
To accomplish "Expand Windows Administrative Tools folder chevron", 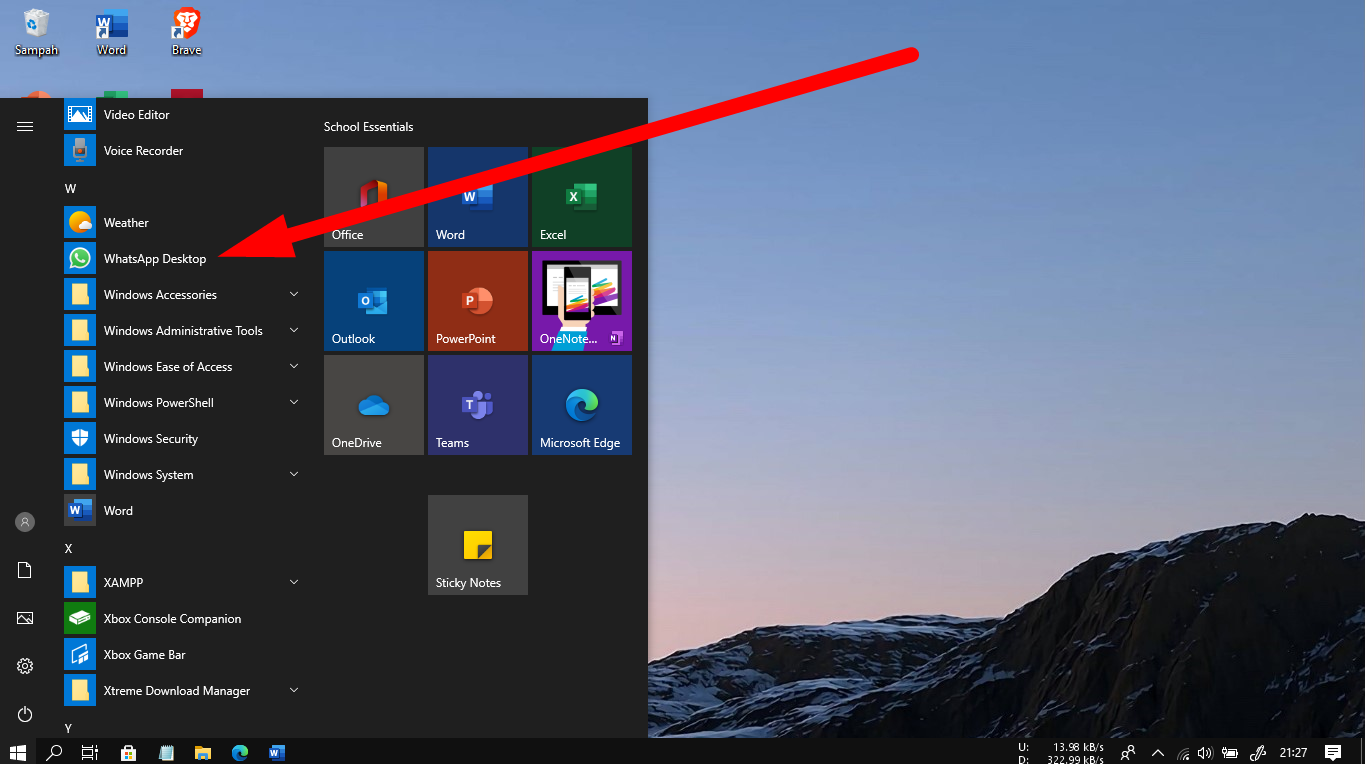I will [294, 330].
